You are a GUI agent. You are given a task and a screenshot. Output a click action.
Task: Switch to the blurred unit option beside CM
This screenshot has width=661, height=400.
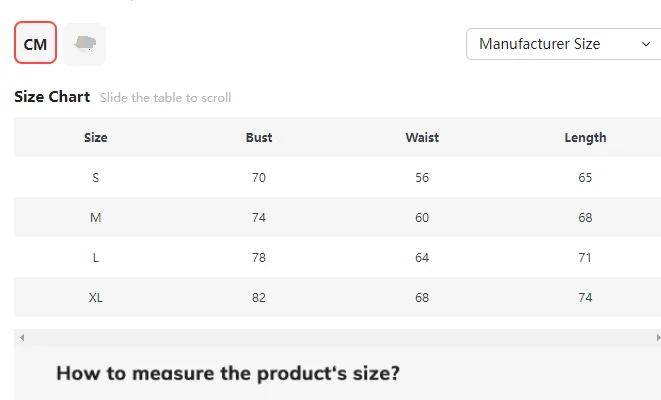tap(85, 44)
